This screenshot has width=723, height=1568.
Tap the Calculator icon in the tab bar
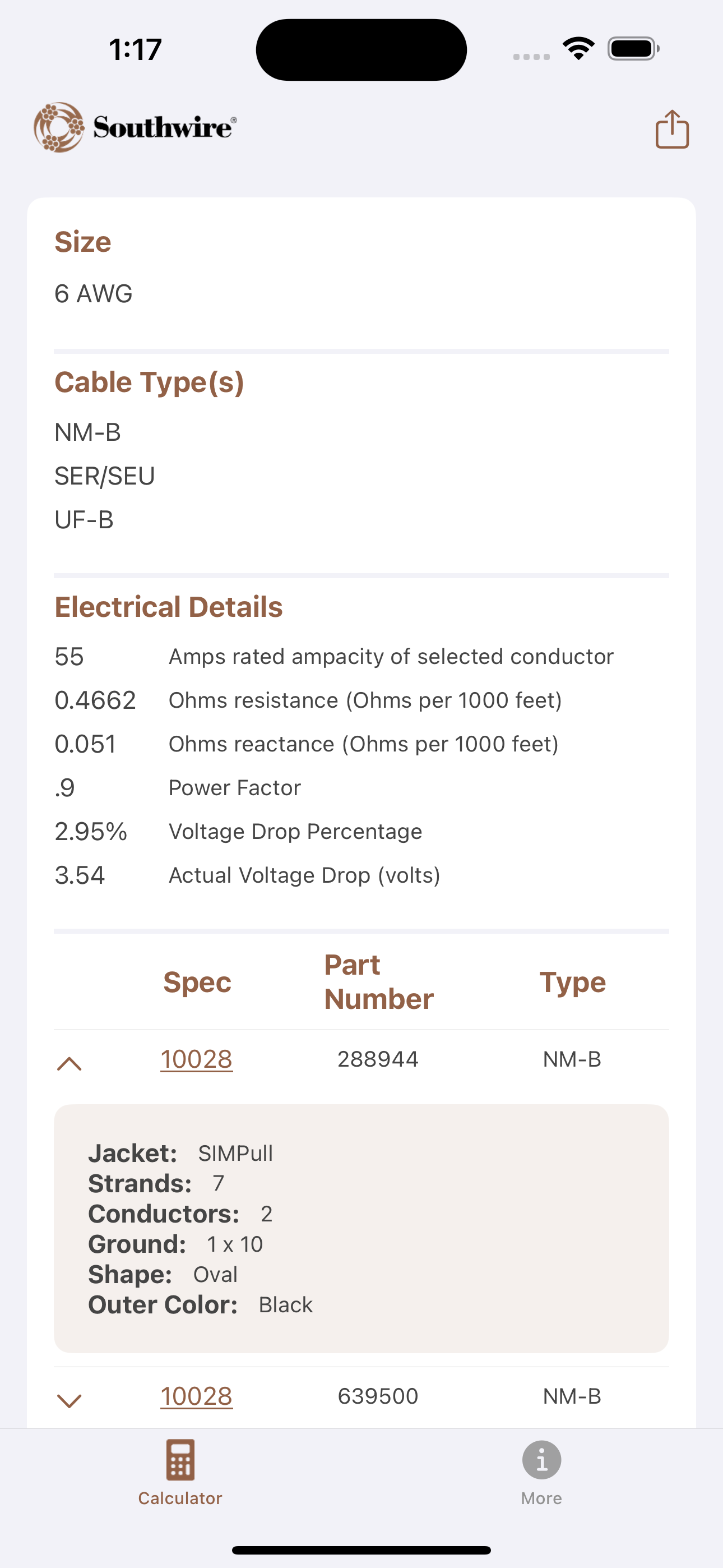pos(180,1459)
